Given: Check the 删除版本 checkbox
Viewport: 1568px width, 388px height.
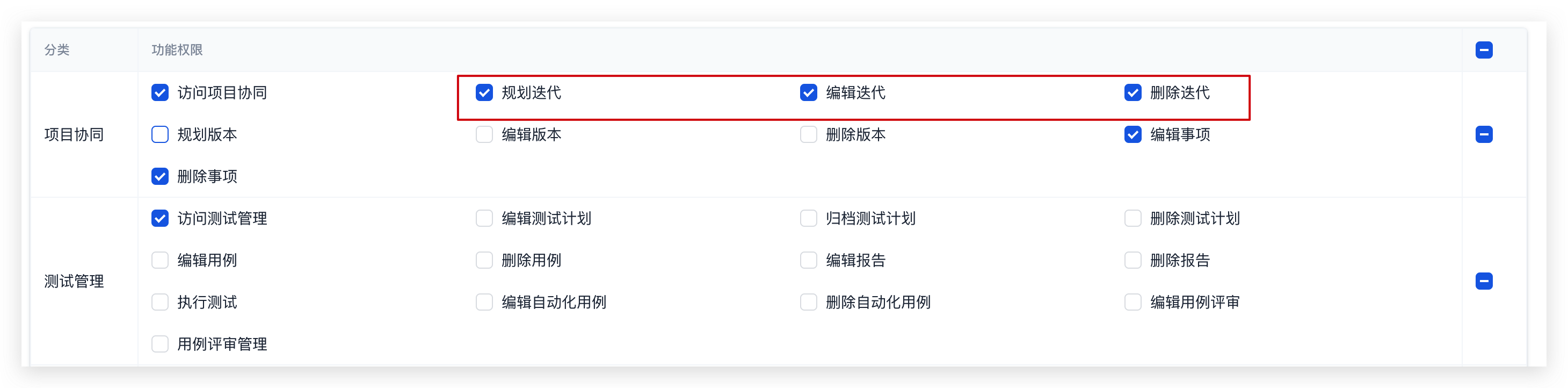Looking at the screenshot, I should pyautogui.click(x=808, y=134).
